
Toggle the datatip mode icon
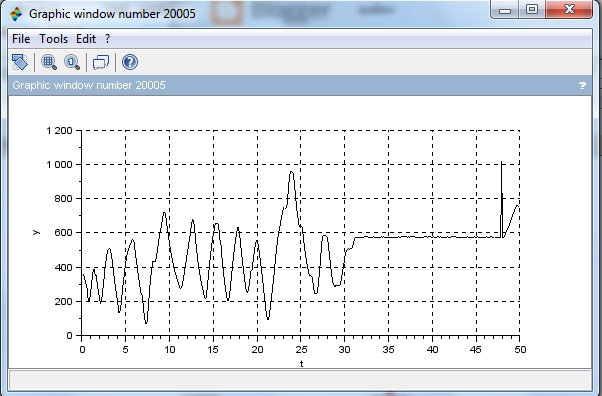(x=101, y=62)
